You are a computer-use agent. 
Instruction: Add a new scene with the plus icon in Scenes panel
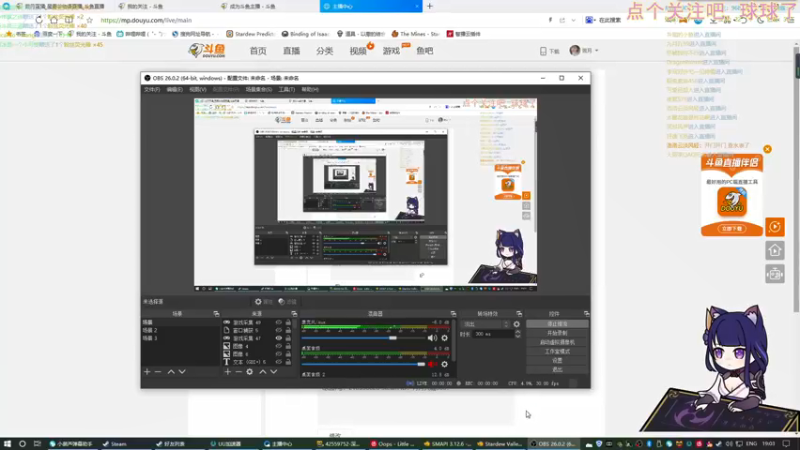[x=147, y=372]
